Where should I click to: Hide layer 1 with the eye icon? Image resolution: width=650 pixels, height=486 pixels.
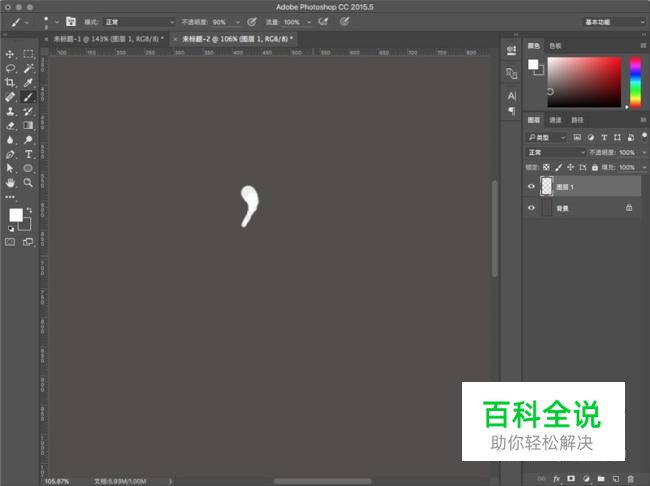531,187
